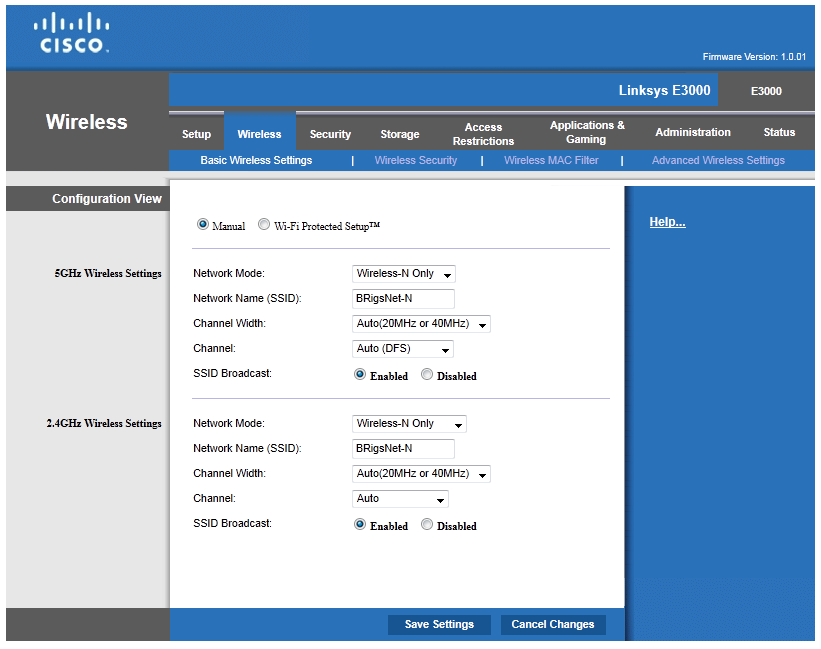821x649 pixels.
Task: Click the 5GHz Network Name SSID field
Action: (x=403, y=299)
